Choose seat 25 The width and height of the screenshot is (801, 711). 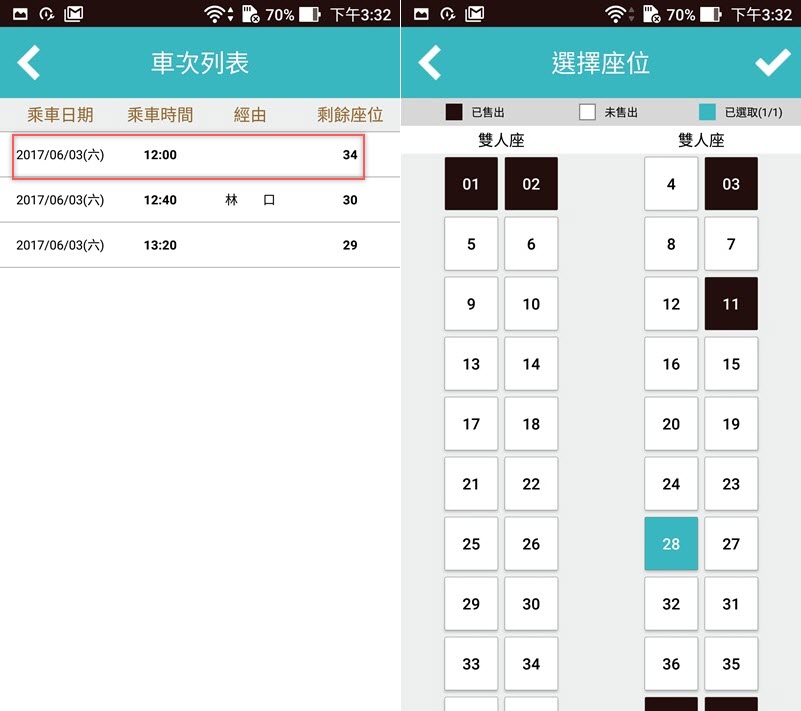pos(471,544)
